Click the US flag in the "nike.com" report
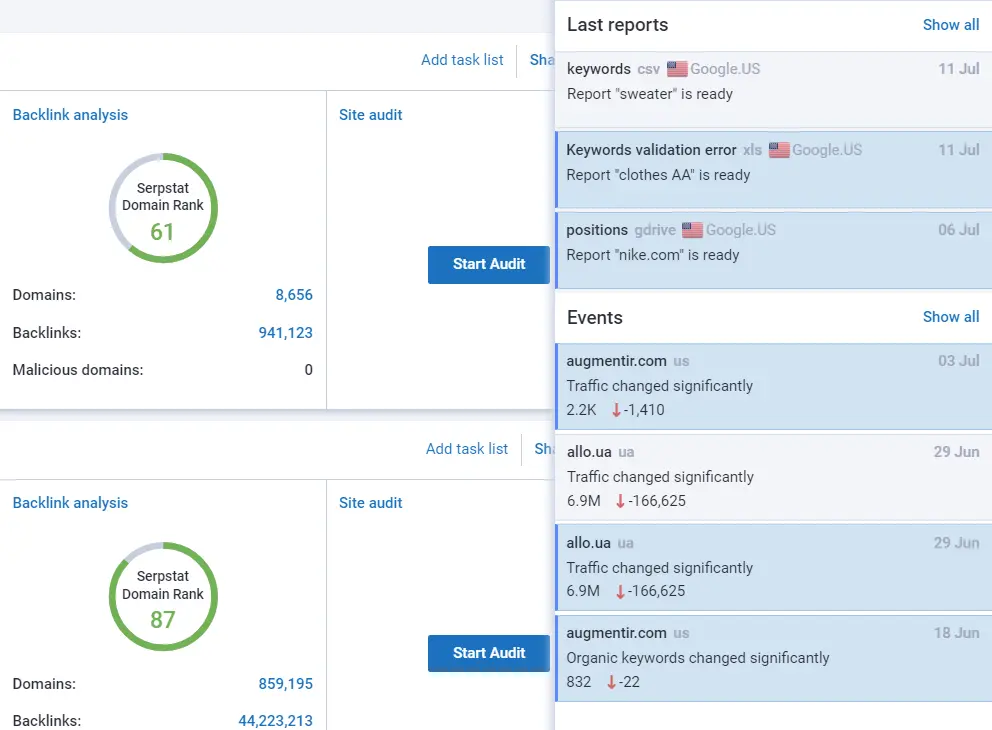The image size is (992, 730). pyautogui.click(x=692, y=230)
